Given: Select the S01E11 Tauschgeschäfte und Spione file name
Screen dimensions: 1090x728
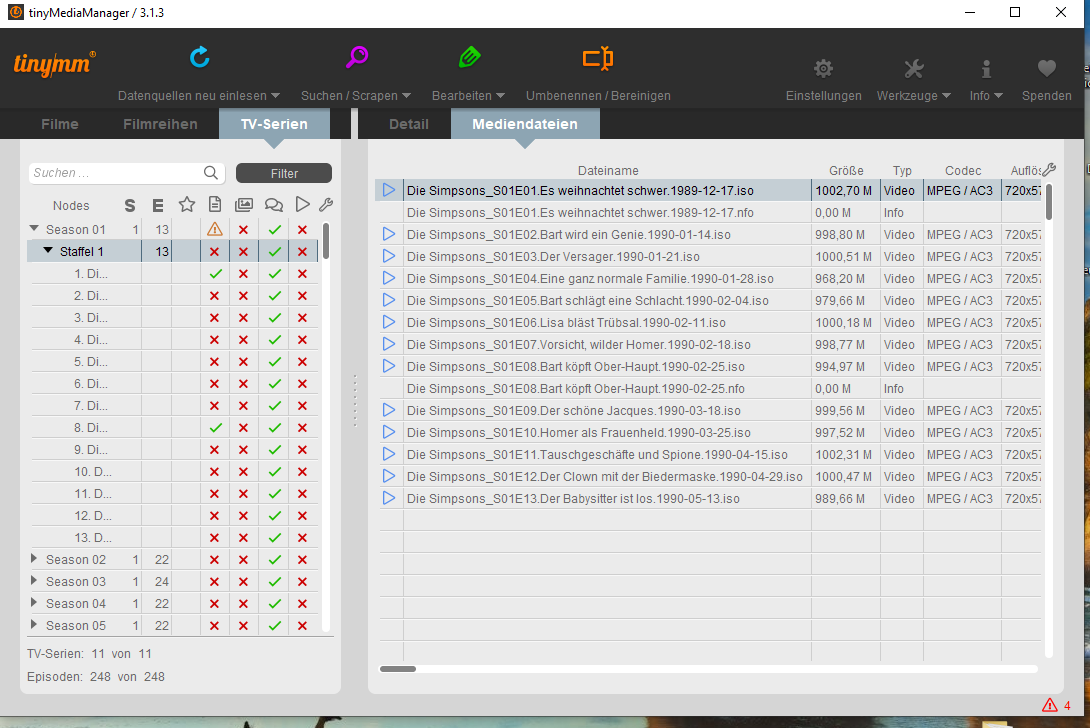Looking at the screenshot, I should (597, 455).
